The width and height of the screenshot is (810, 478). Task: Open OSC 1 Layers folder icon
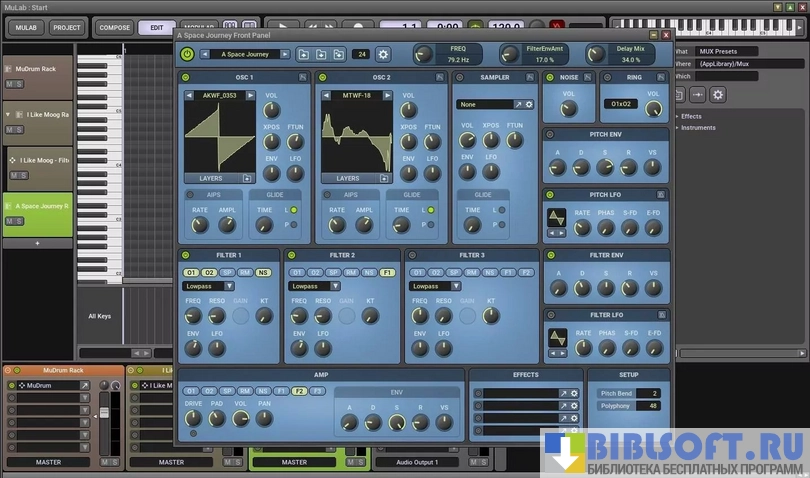tap(246, 178)
